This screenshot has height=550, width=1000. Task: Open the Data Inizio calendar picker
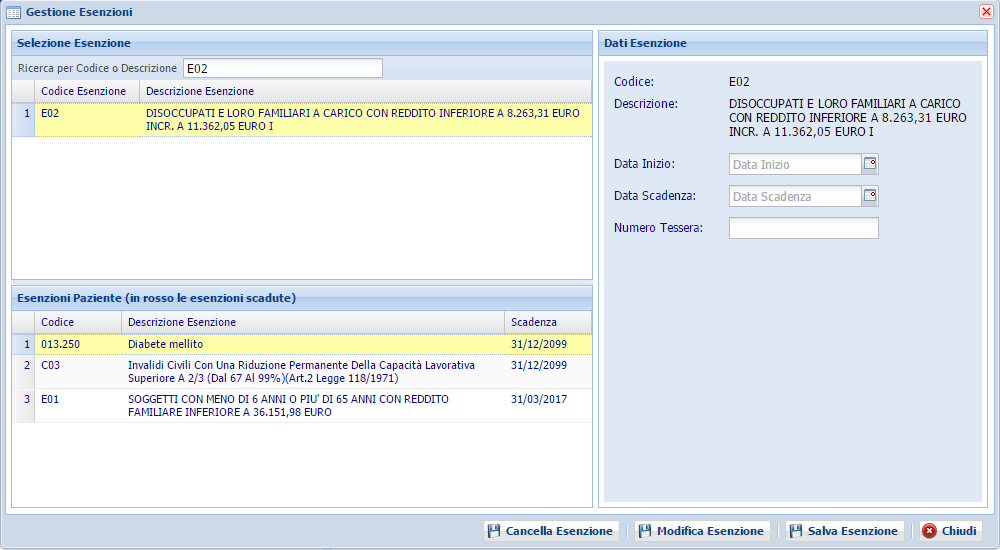(870, 164)
